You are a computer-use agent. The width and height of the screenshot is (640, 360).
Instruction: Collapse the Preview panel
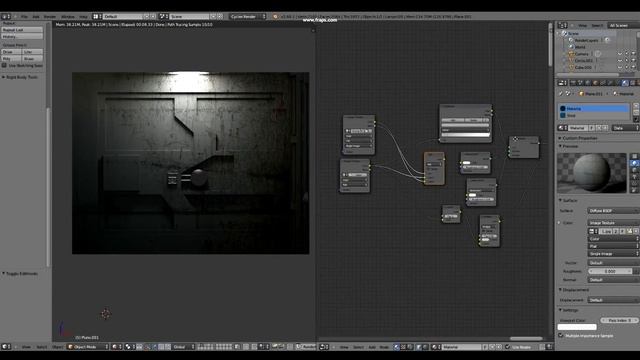coord(569,146)
